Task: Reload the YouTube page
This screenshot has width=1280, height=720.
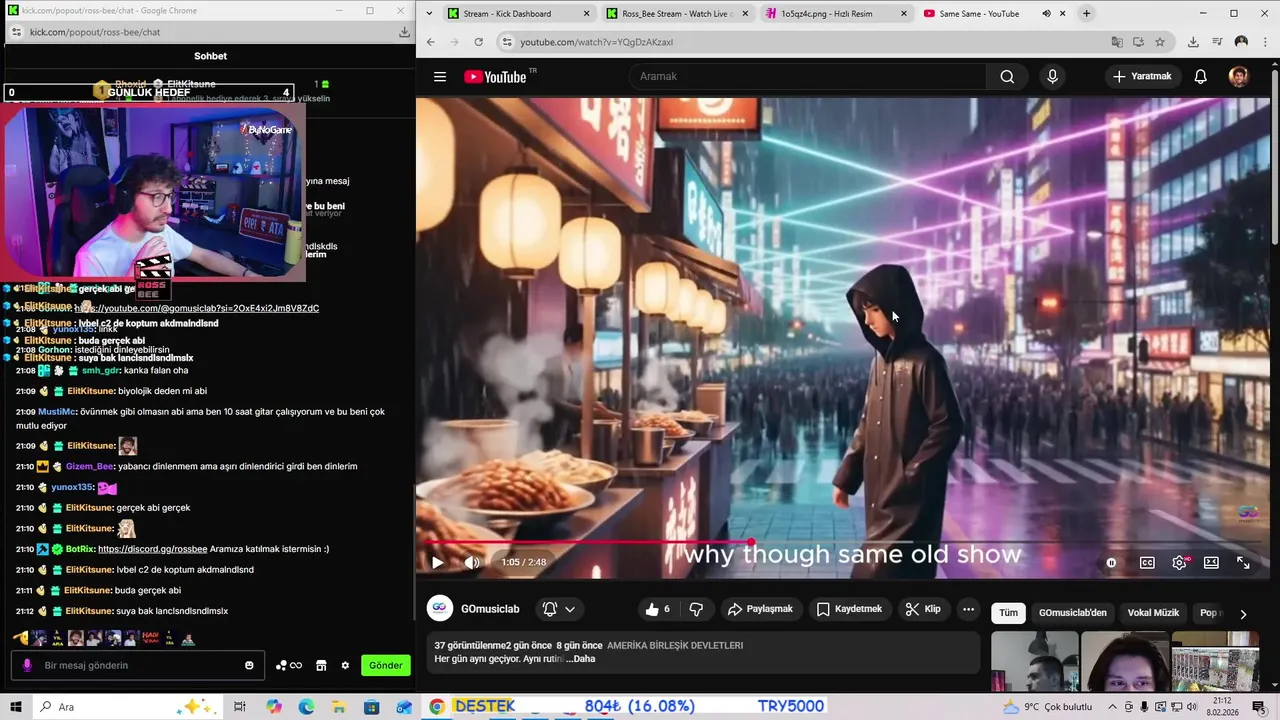Action: (479, 42)
